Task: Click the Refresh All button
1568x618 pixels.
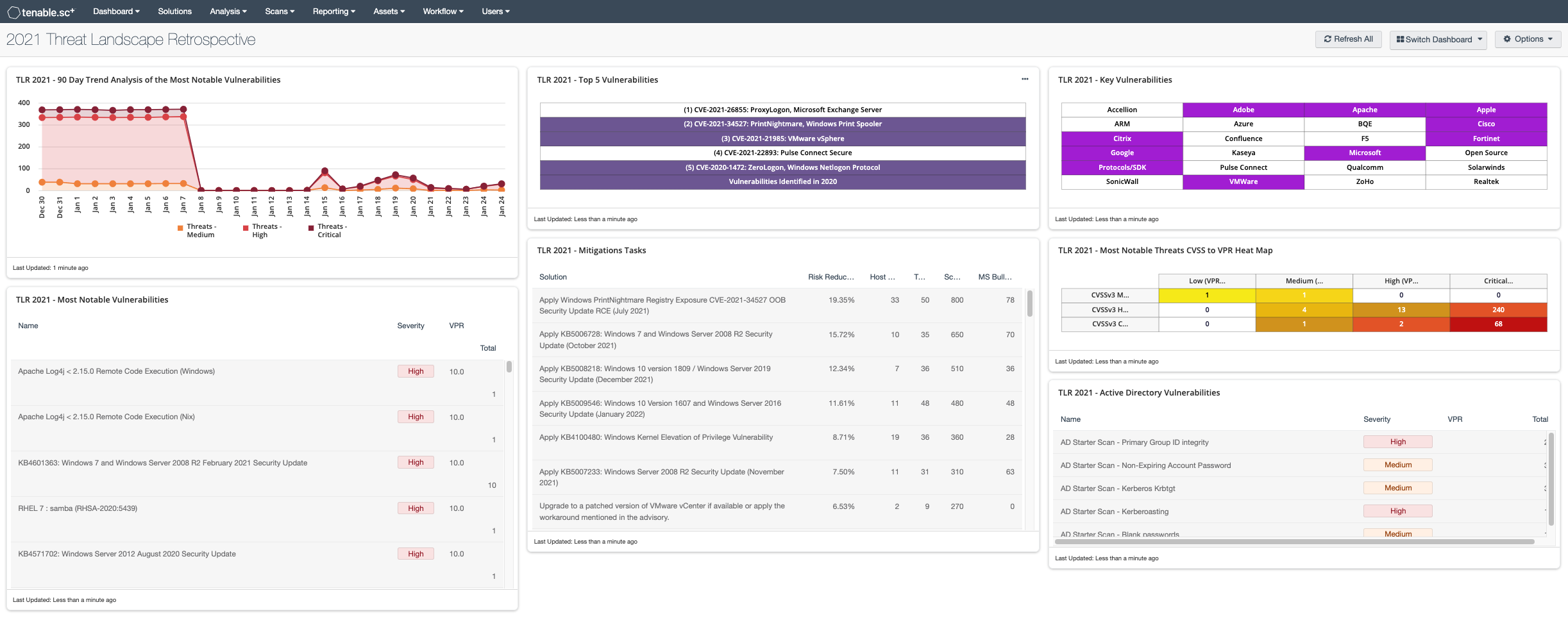Action: click(x=1348, y=39)
